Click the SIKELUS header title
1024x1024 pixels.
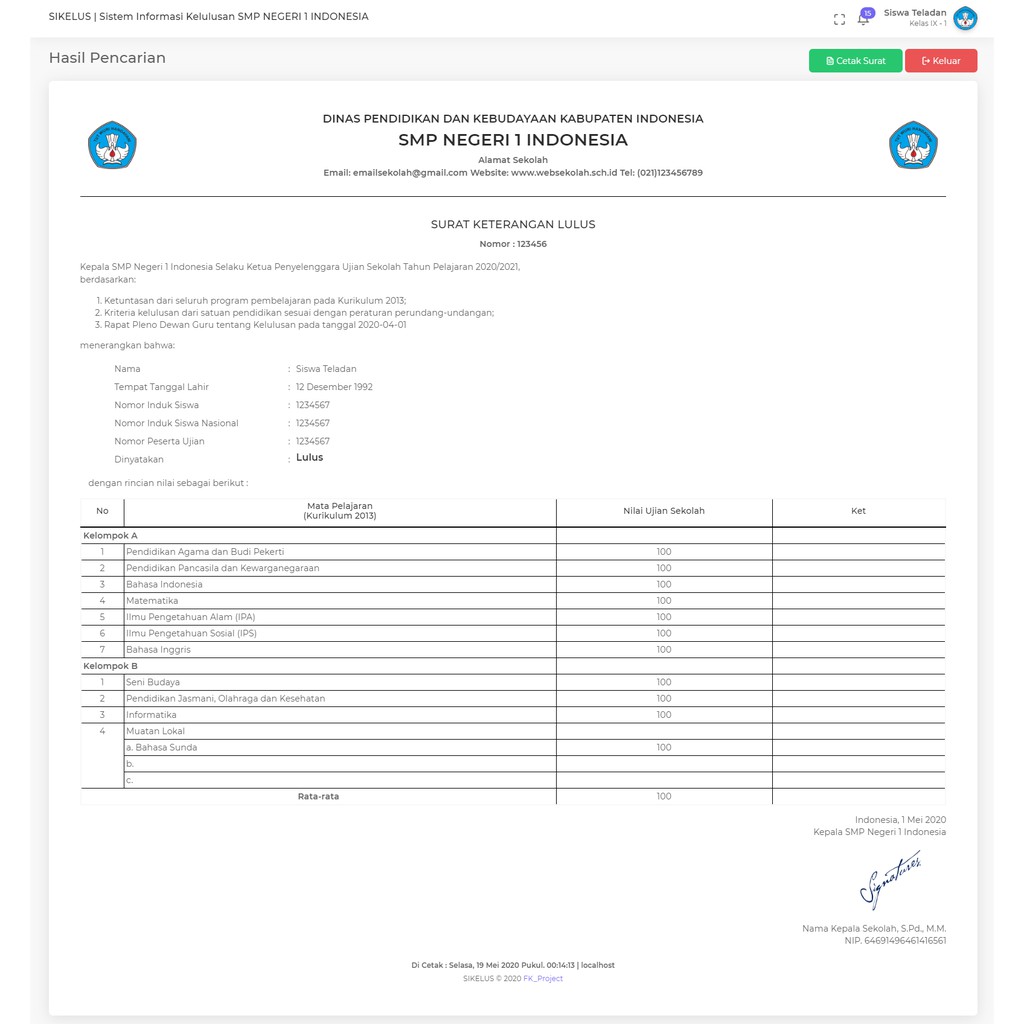coord(208,17)
